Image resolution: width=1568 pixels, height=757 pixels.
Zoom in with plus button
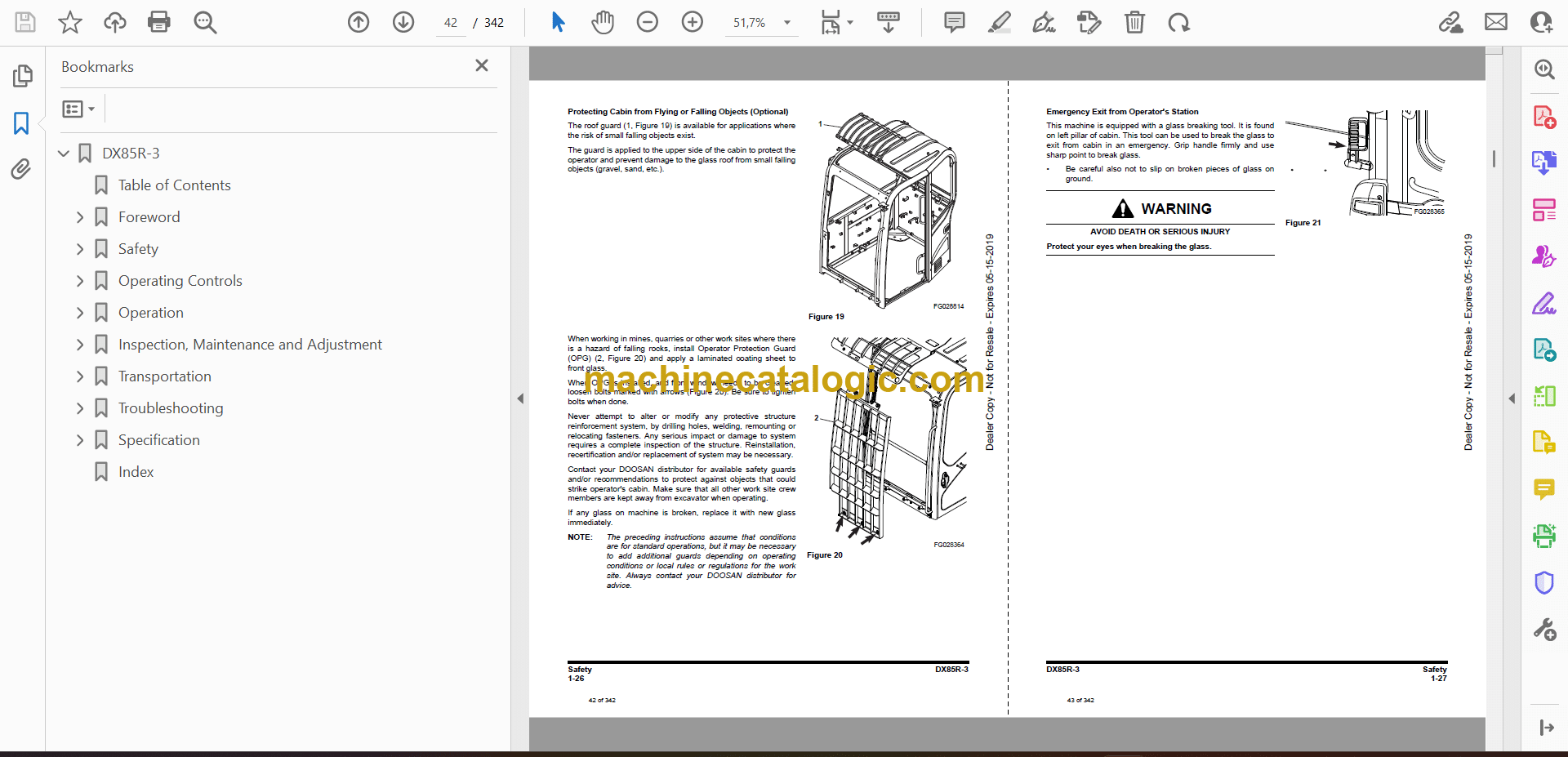(693, 22)
